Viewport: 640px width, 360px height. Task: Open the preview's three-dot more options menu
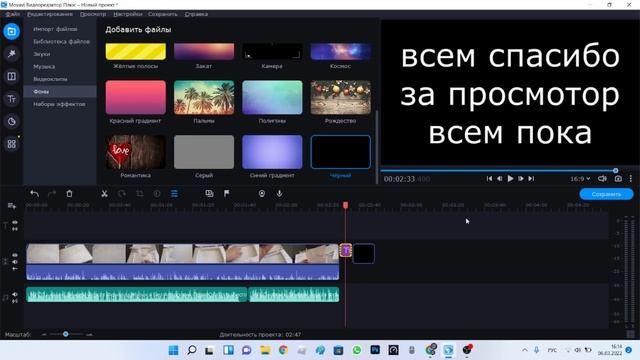[631, 179]
